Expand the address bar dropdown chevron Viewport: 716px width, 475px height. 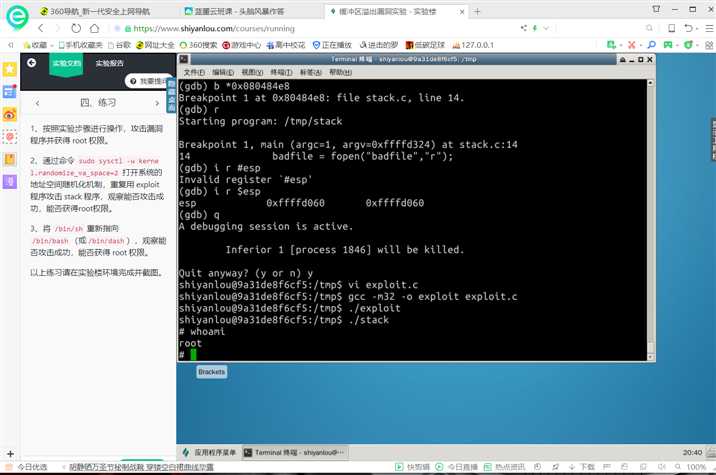pyautogui.click(x=546, y=28)
